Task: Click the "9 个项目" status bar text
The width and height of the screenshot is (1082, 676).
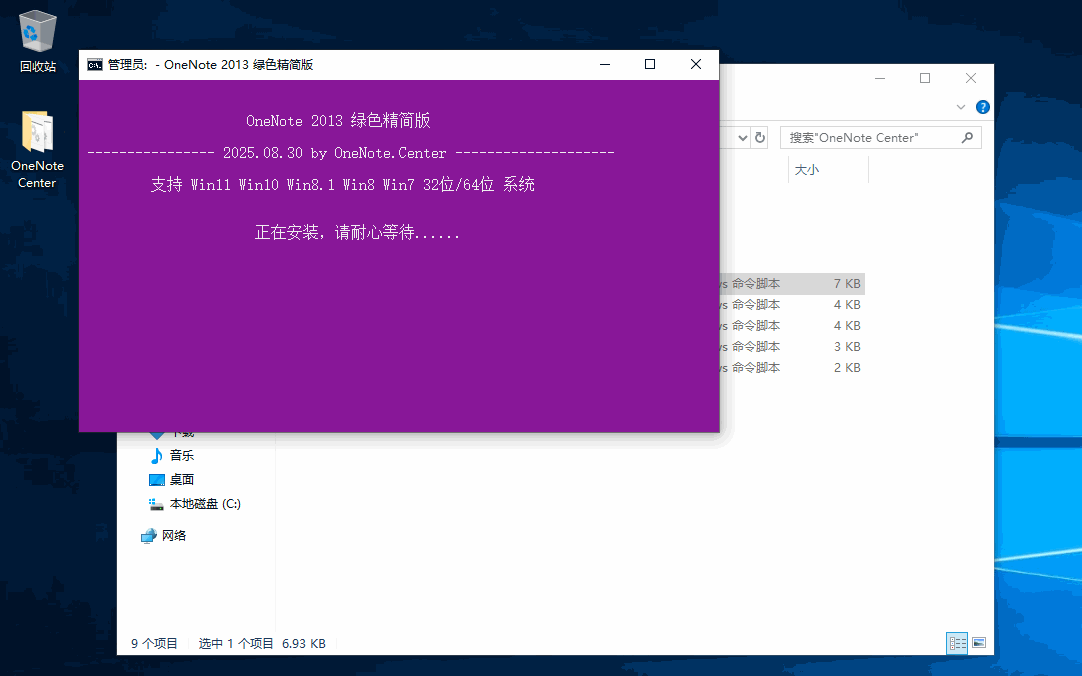Action: coord(155,644)
